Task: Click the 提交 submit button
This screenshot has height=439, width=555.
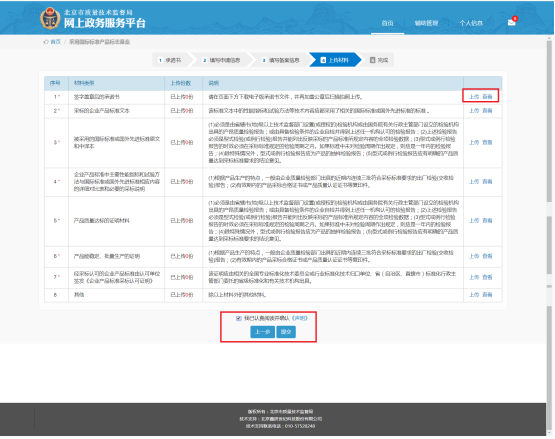Action: coord(286,332)
